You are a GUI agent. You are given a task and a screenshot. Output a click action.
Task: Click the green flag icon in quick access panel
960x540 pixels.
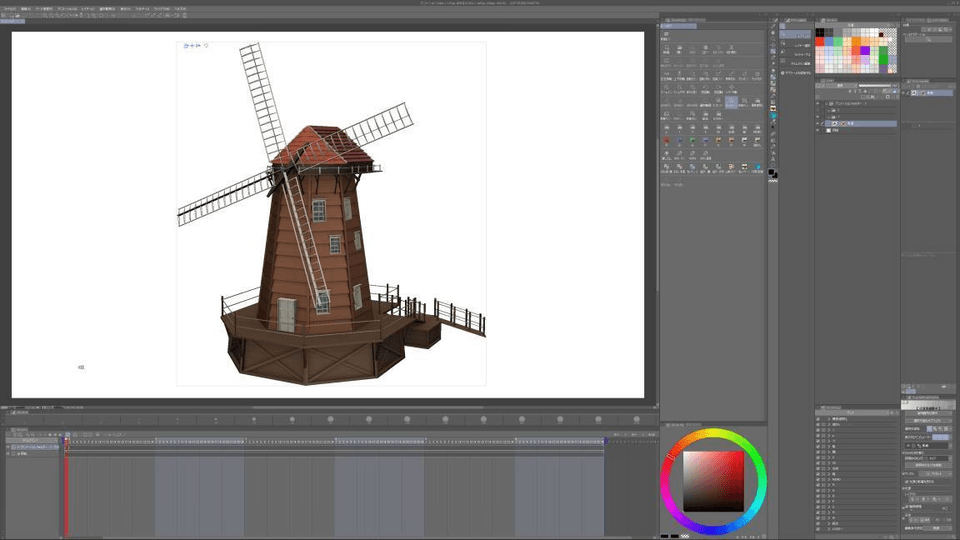pyautogui.click(x=692, y=140)
